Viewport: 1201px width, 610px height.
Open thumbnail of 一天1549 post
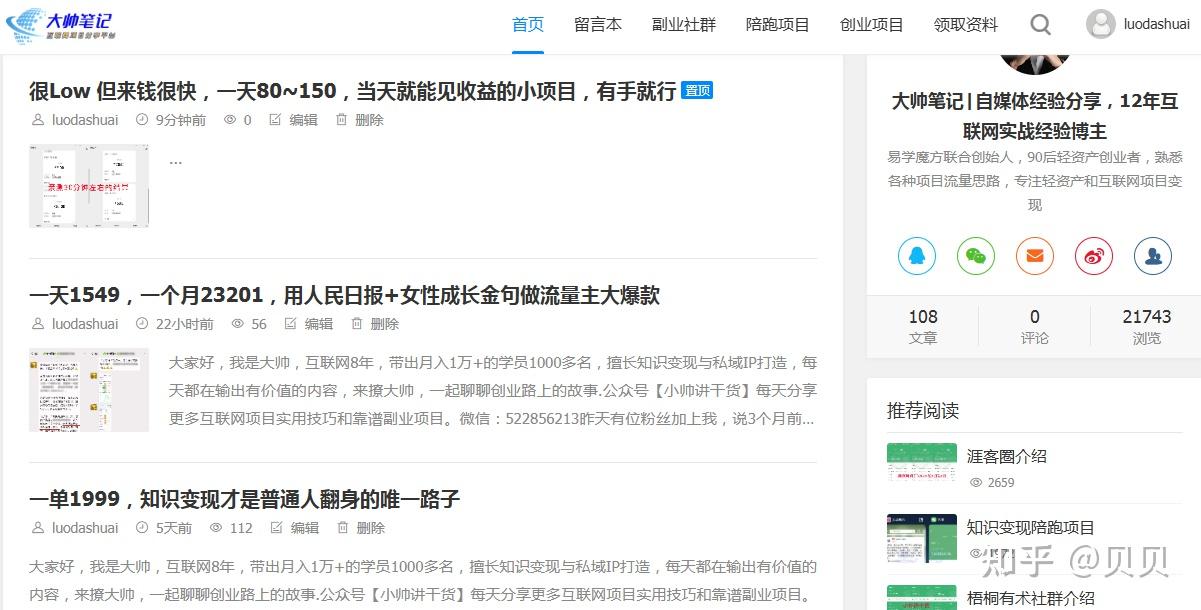click(89, 390)
